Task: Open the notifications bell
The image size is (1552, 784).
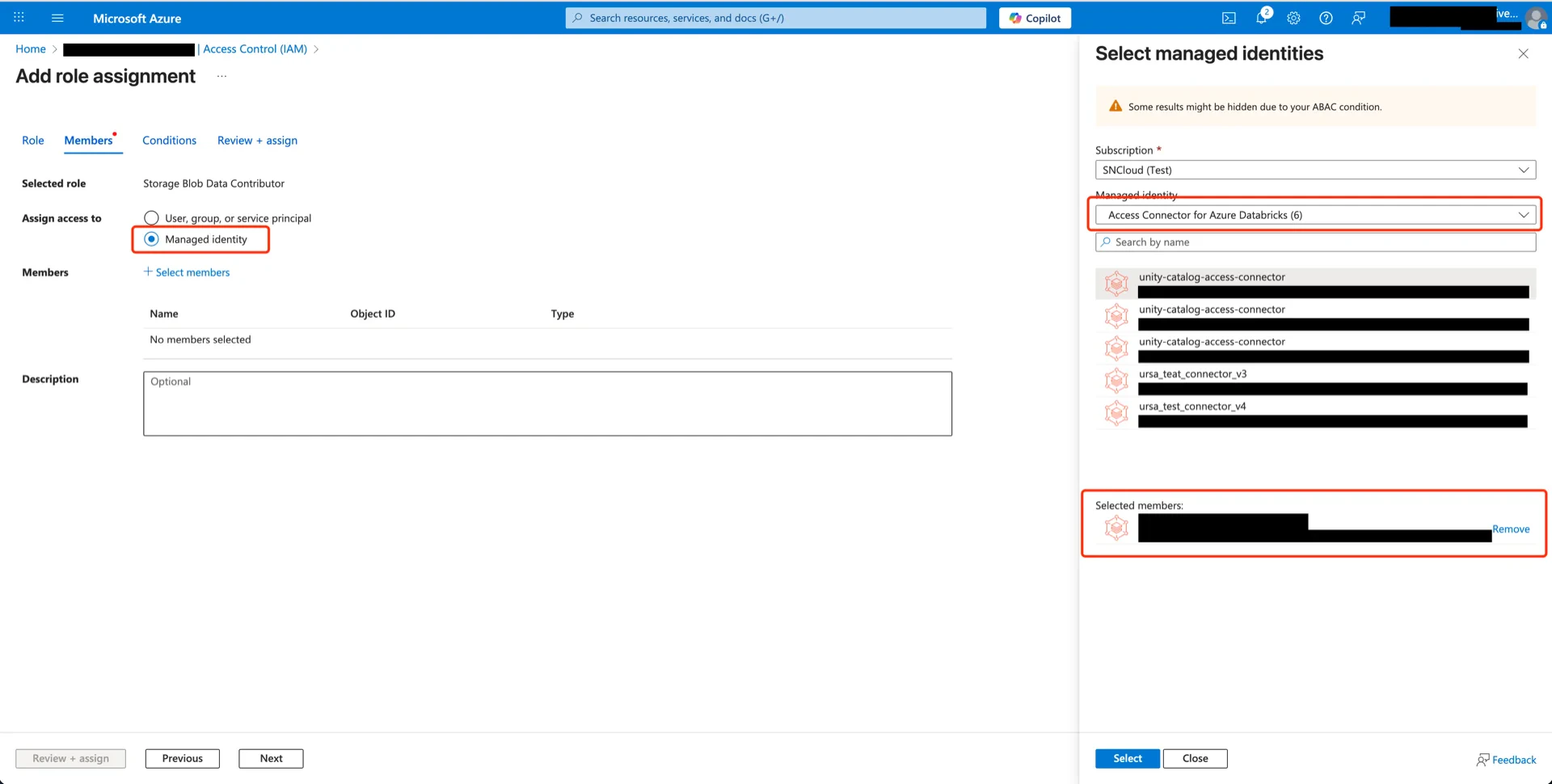Action: click(x=1262, y=18)
